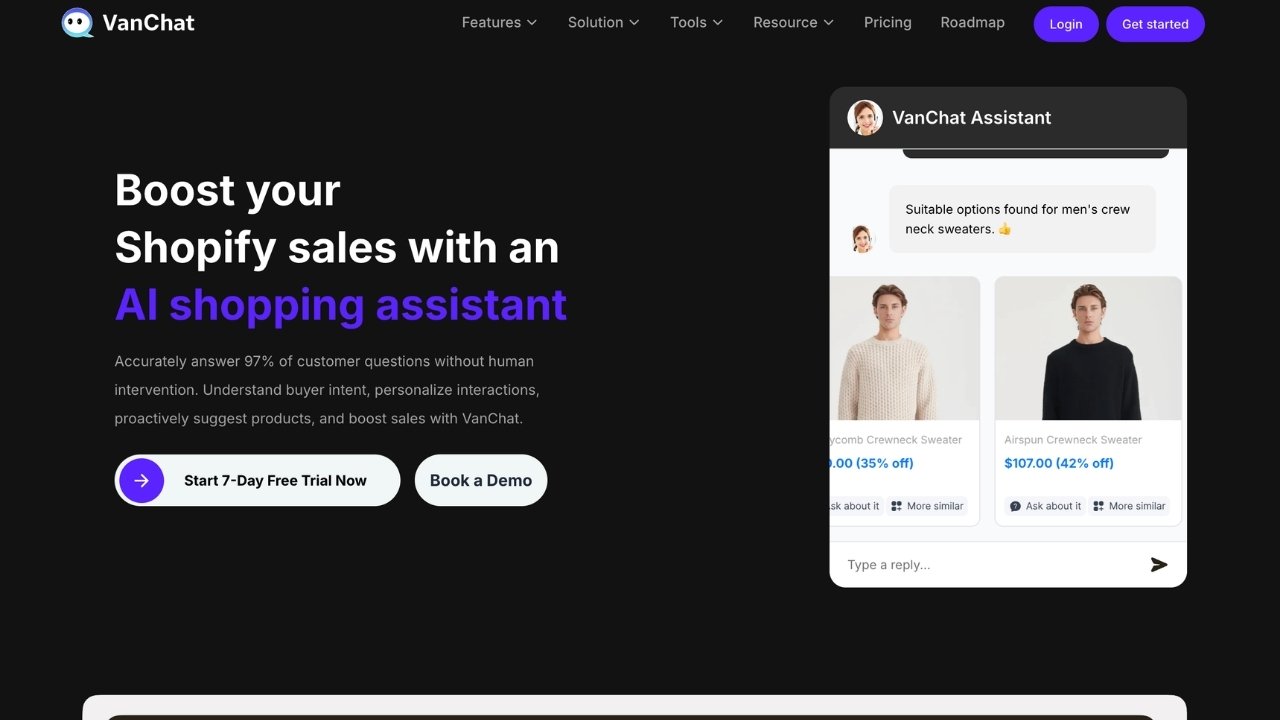
Task: Click the 'ycomb Crewneck Sweater' product name
Action: click(896, 440)
